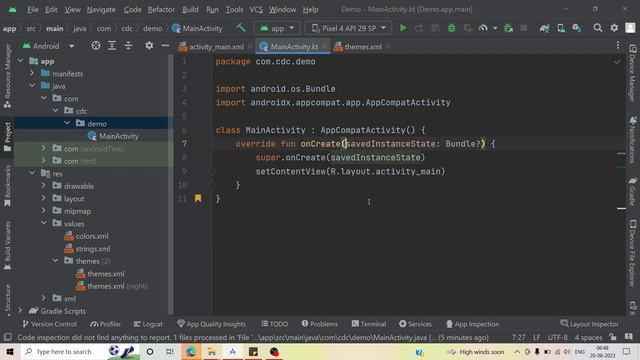
Task: Toggle read-only lock icon in status bar
Action: [613, 337]
